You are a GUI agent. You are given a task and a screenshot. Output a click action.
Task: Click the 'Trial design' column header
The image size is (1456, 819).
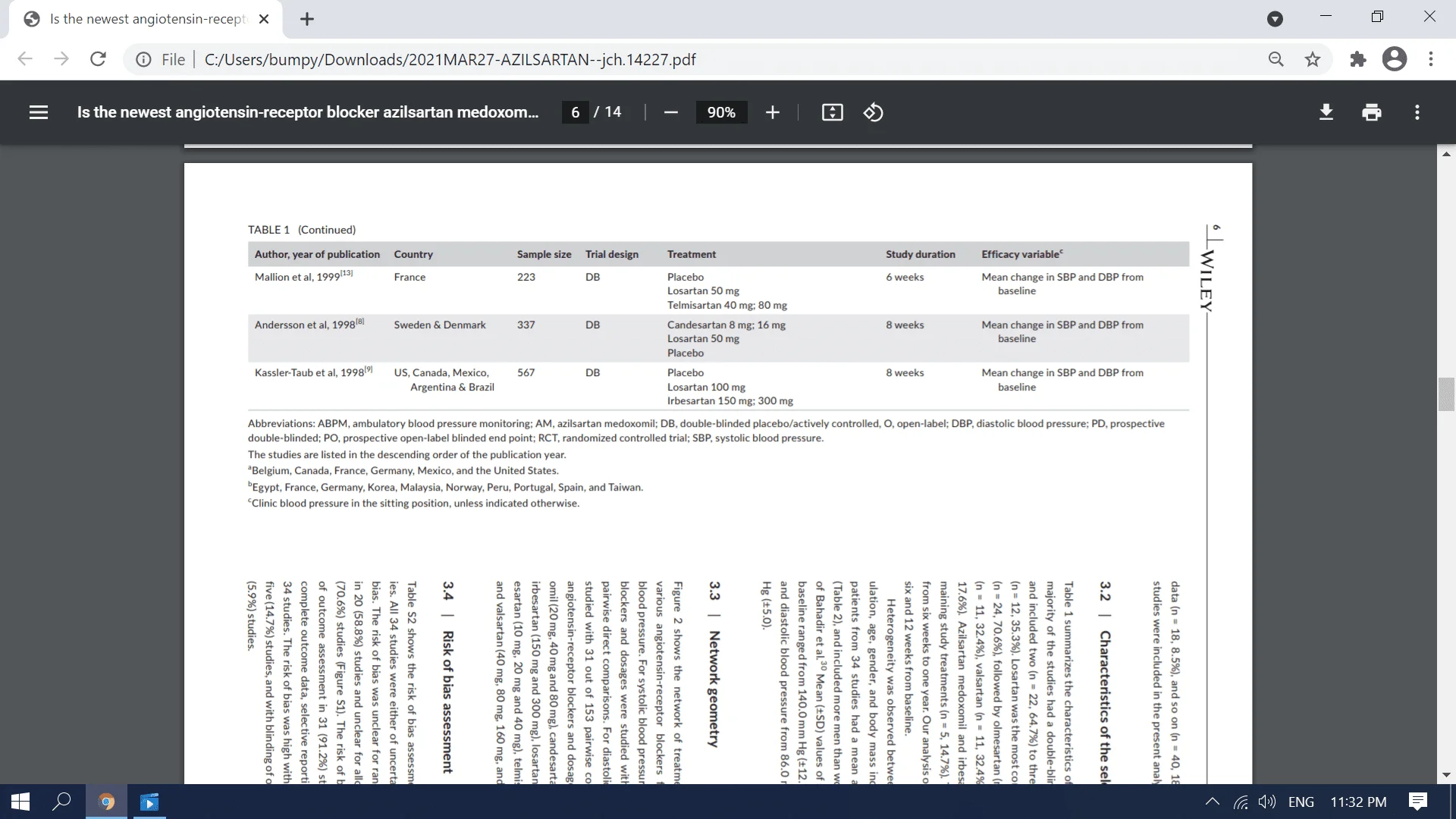pos(611,254)
